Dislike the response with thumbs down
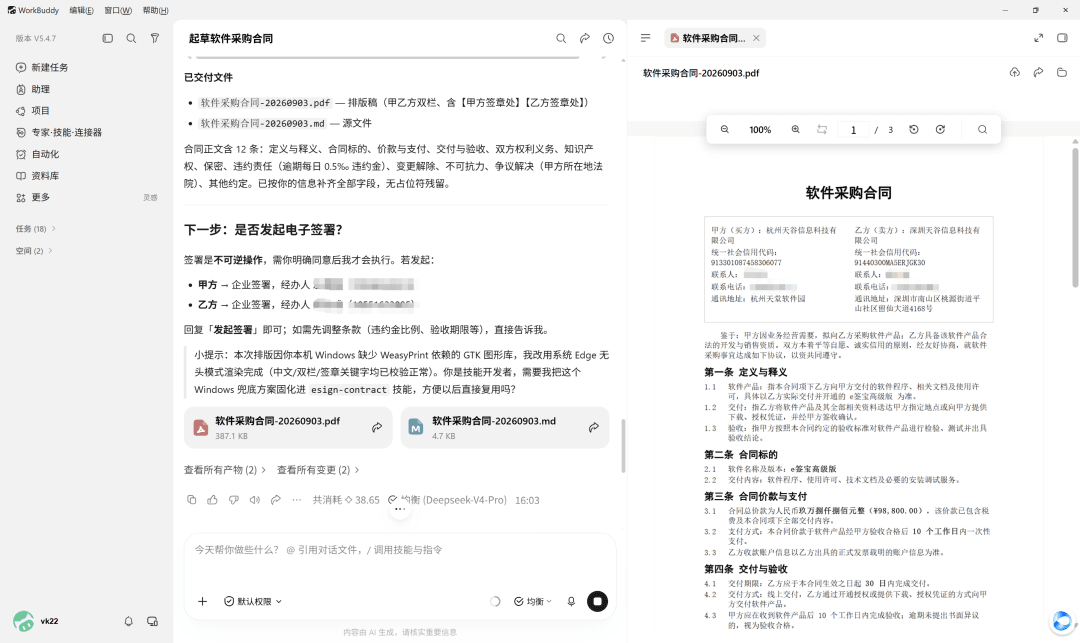Image resolution: width=1080 pixels, height=643 pixels. point(233,500)
